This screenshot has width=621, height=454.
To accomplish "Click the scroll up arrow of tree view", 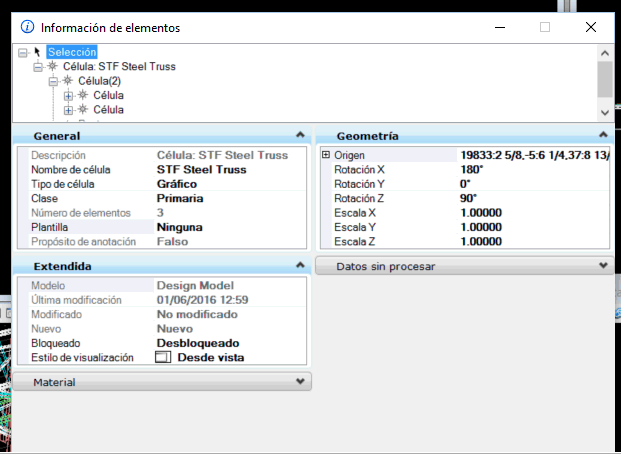I will 605,53.
